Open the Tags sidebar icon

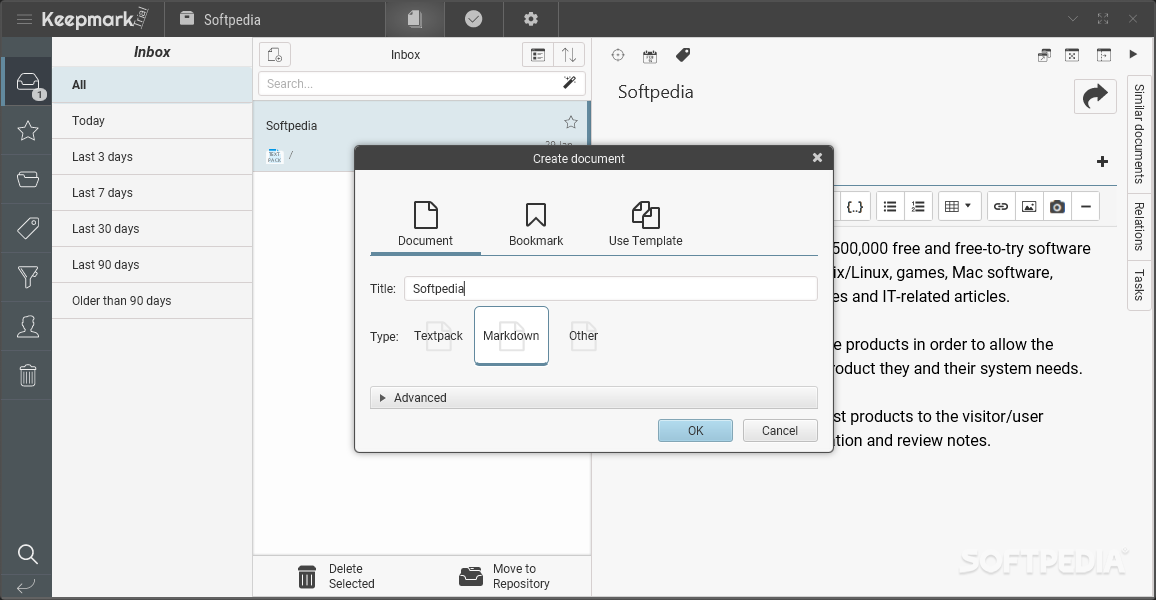coord(27,228)
